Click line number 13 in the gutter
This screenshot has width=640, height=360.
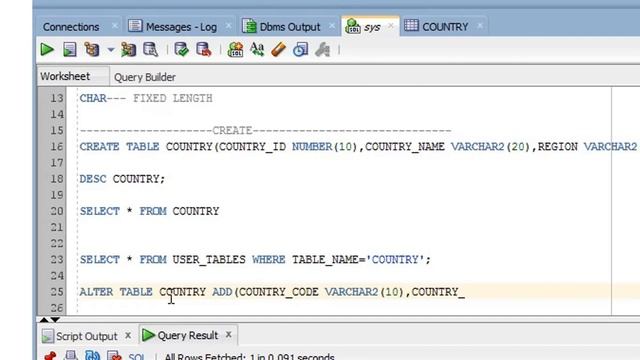pyautogui.click(x=57, y=98)
